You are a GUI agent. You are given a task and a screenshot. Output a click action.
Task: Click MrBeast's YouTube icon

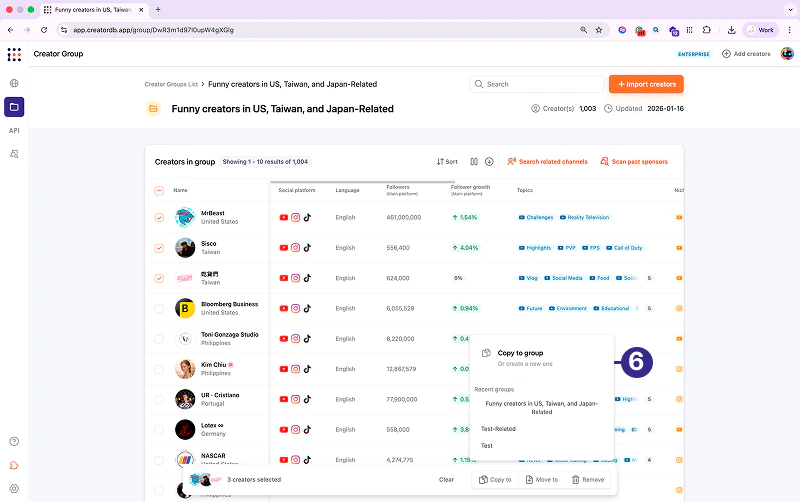tap(284, 217)
